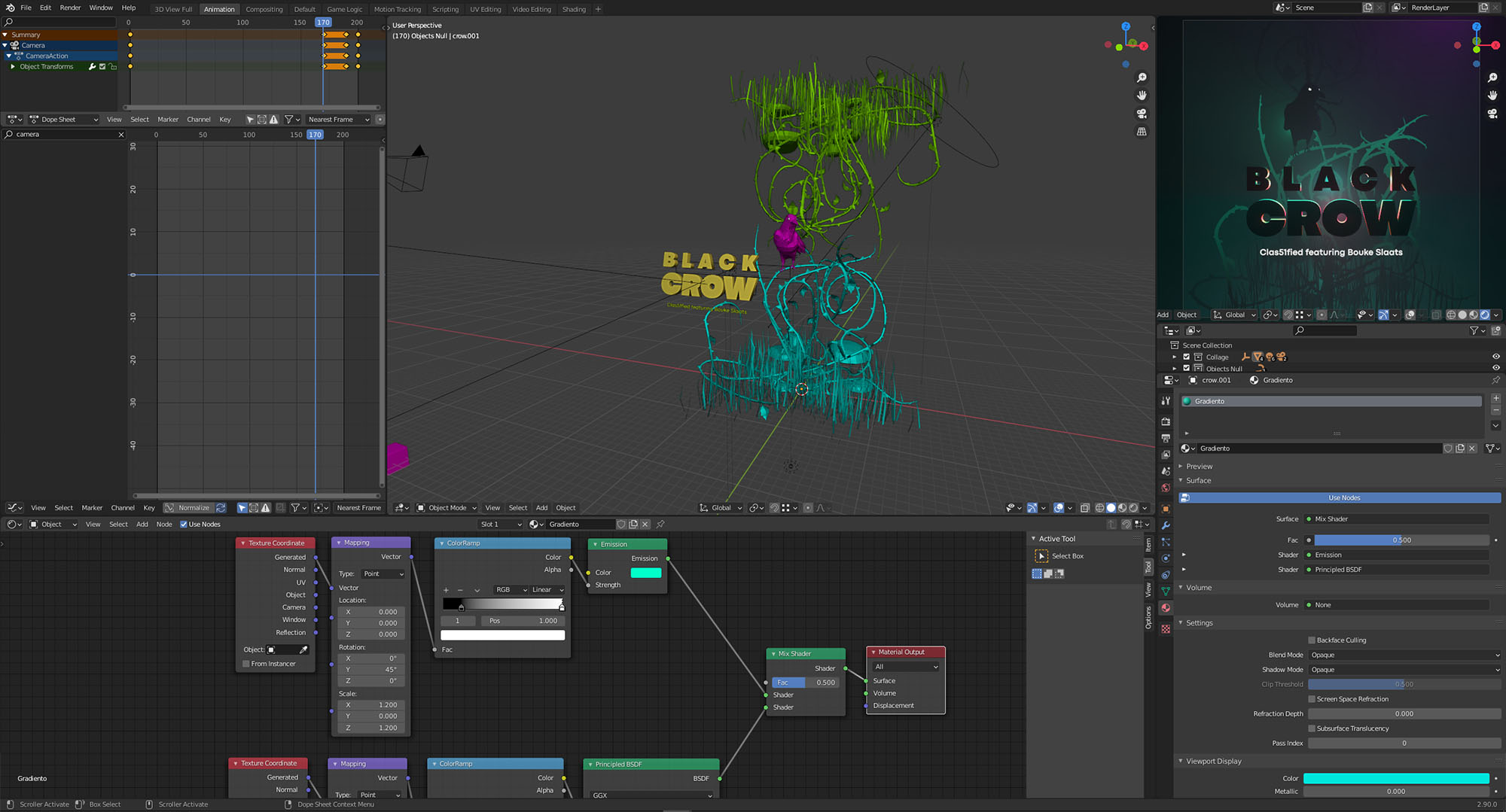Image resolution: width=1506 pixels, height=812 pixels.
Task: Open the Mapping node Type Point dropdown
Action: [383, 574]
